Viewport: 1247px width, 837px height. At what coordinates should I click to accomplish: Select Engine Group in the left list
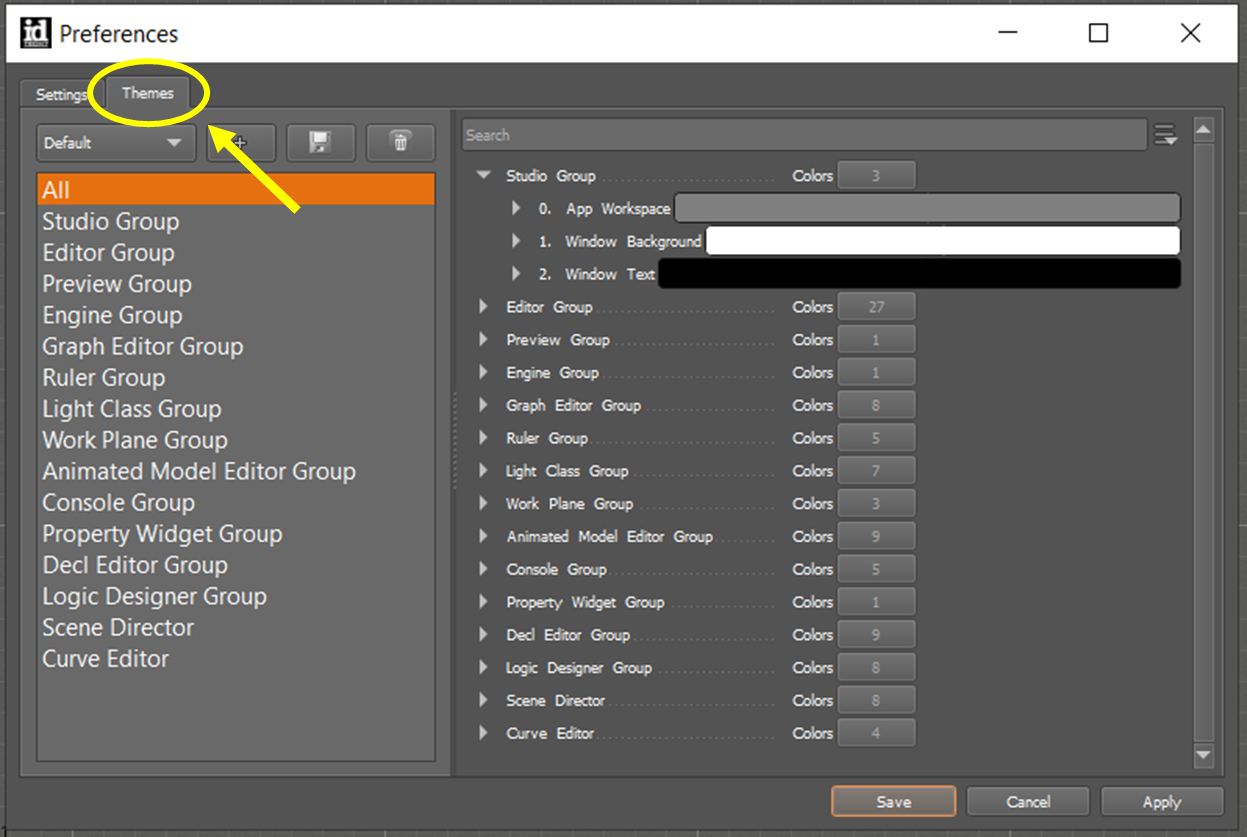click(236, 315)
